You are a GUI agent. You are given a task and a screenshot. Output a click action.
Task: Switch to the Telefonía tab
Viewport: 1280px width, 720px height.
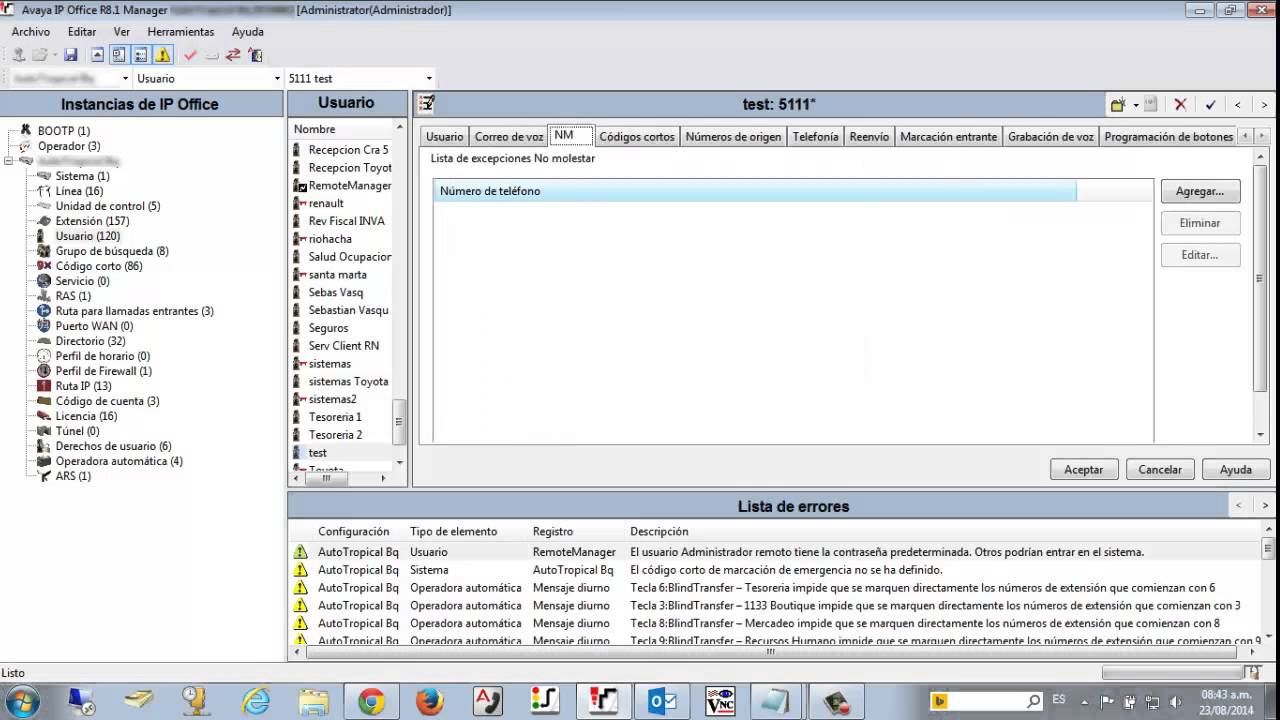(x=816, y=137)
